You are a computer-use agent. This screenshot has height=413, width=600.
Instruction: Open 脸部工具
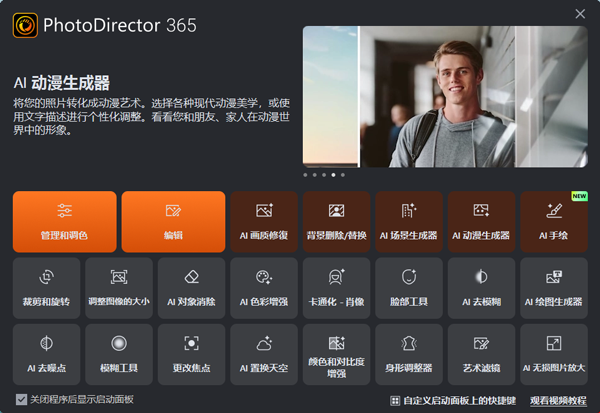(409, 288)
